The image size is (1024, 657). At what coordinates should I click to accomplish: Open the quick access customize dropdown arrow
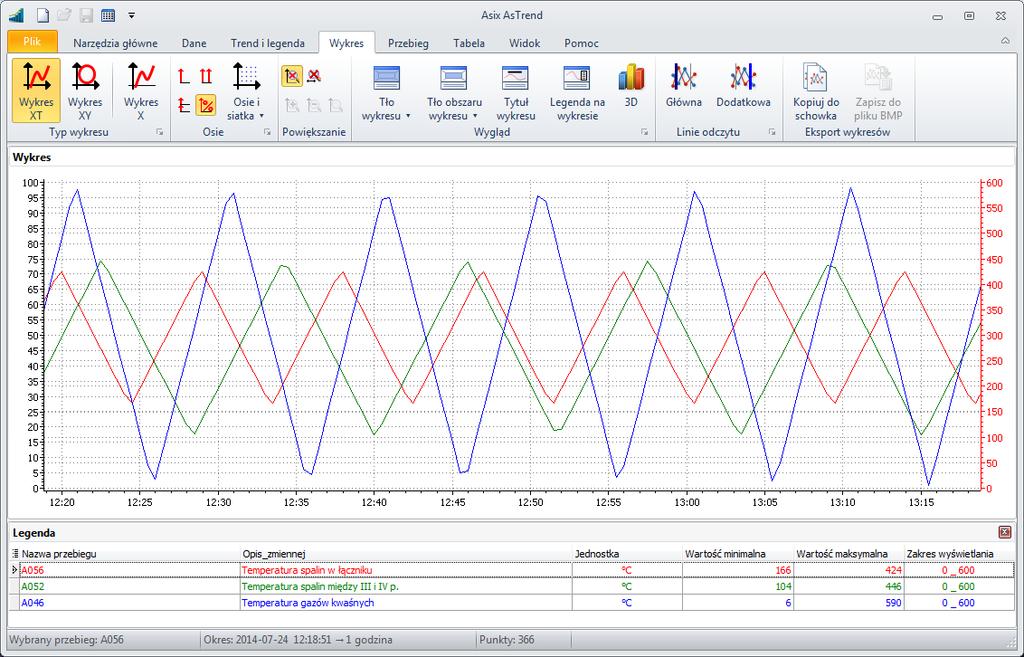(x=131, y=15)
